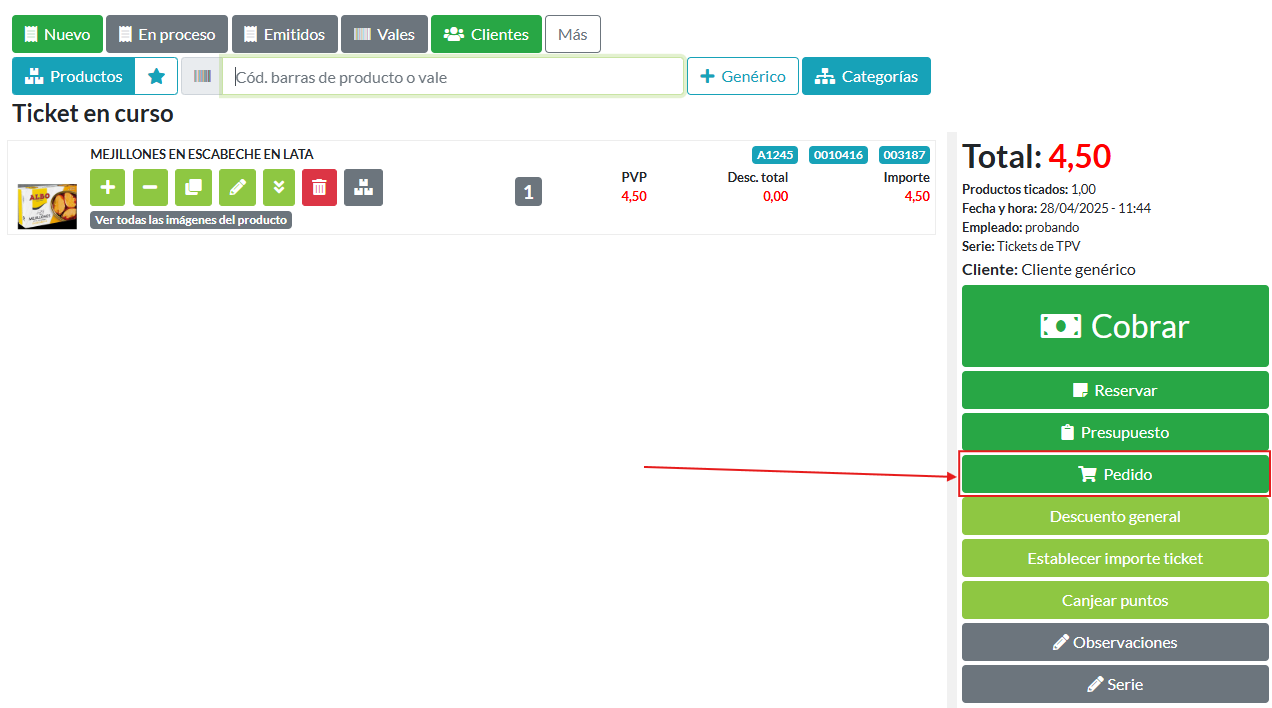
Task: Click the Mejillones product thumbnail image
Action: (x=47, y=206)
